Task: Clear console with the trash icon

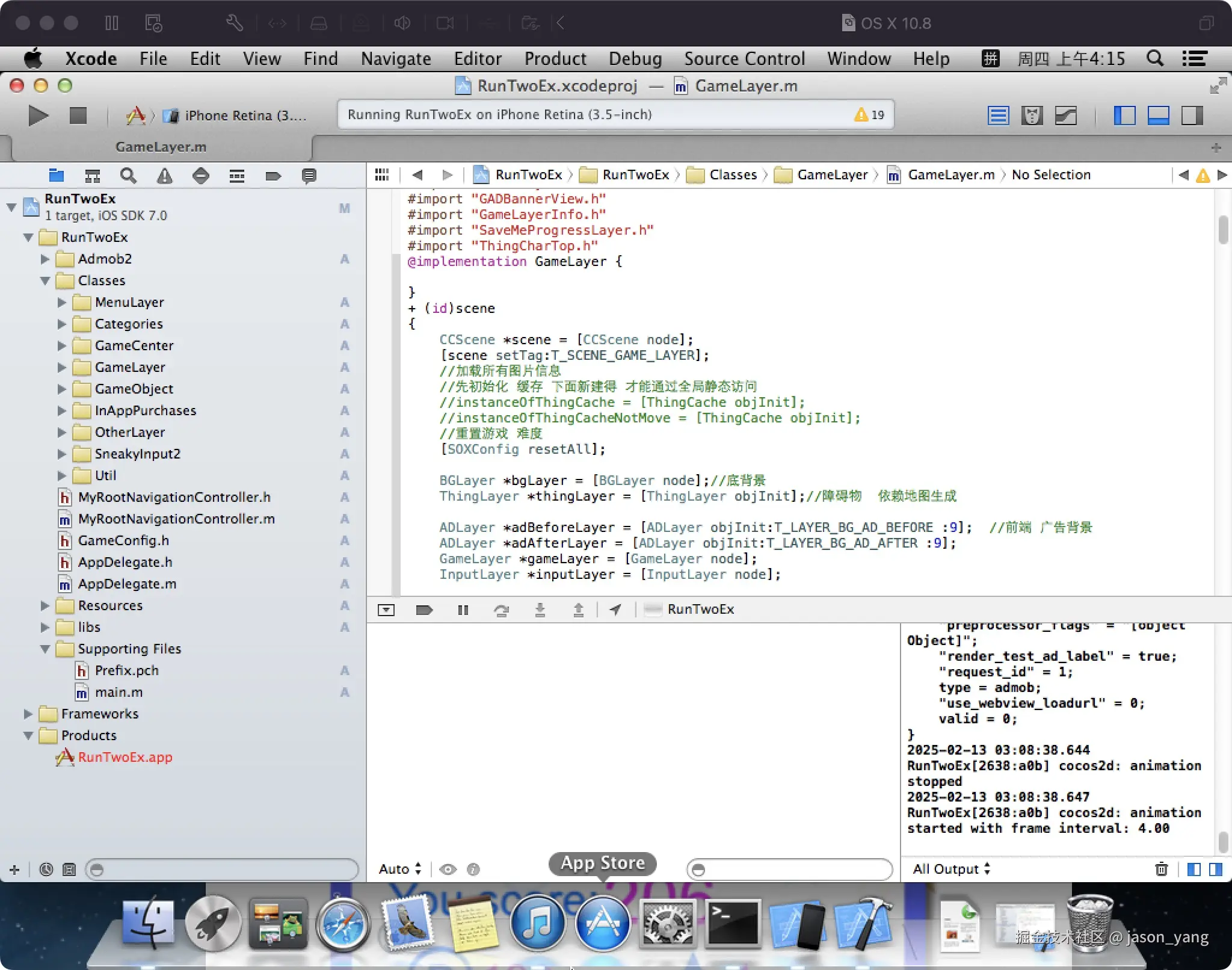Action: coord(1161,869)
